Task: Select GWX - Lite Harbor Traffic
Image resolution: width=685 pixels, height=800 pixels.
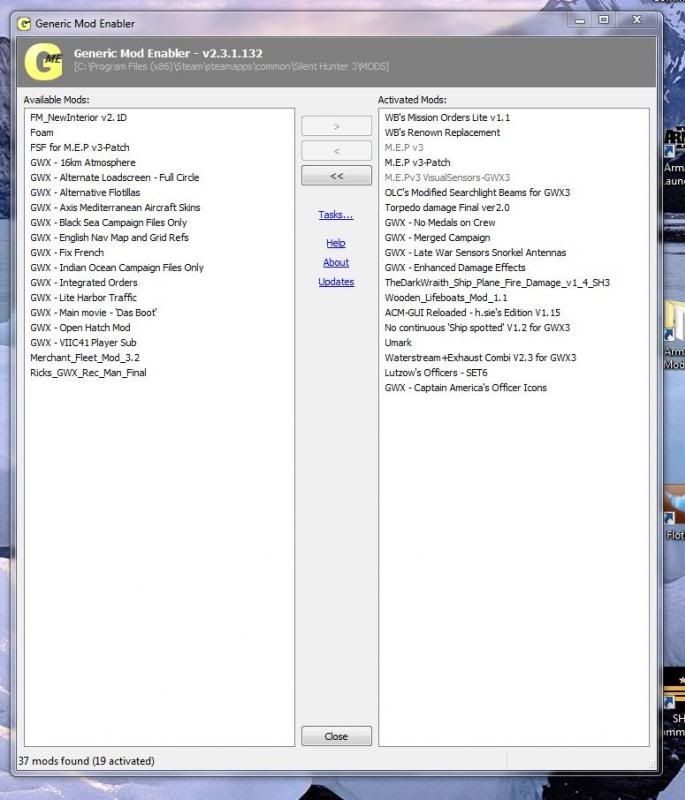Action: (84, 297)
